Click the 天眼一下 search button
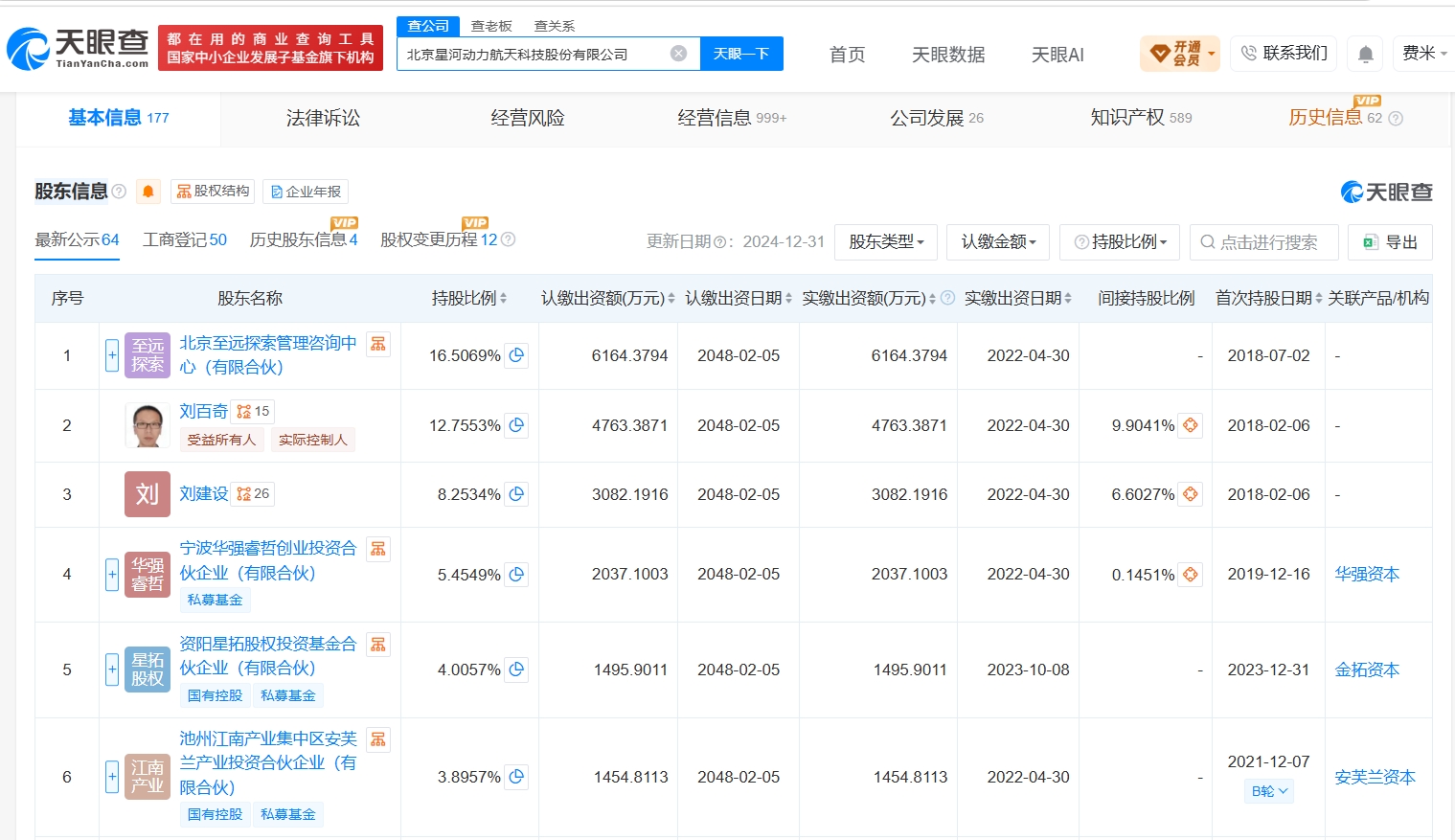Screen dimensions: 1455x840 741,54
